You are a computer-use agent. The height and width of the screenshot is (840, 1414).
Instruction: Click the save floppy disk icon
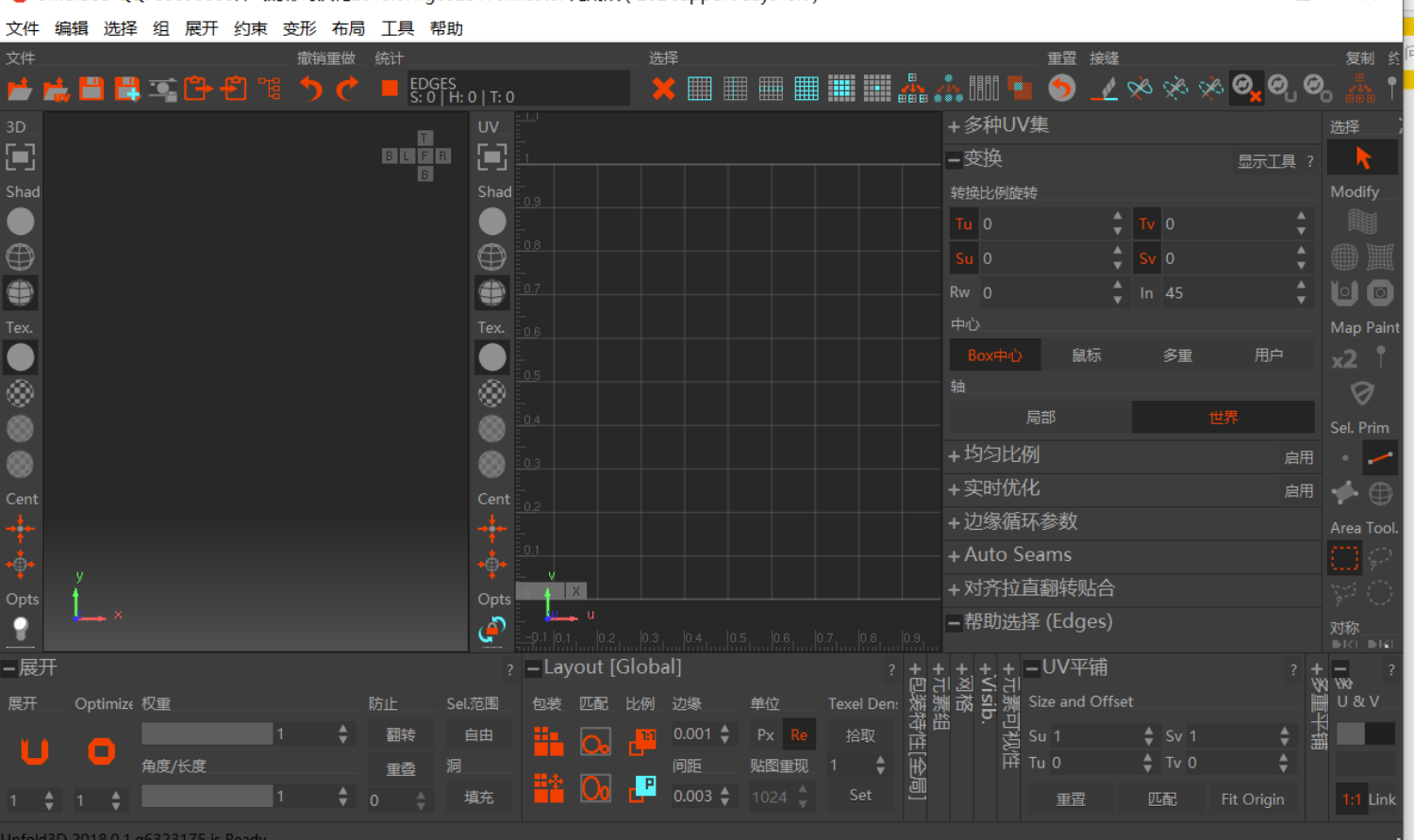(91, 90)
